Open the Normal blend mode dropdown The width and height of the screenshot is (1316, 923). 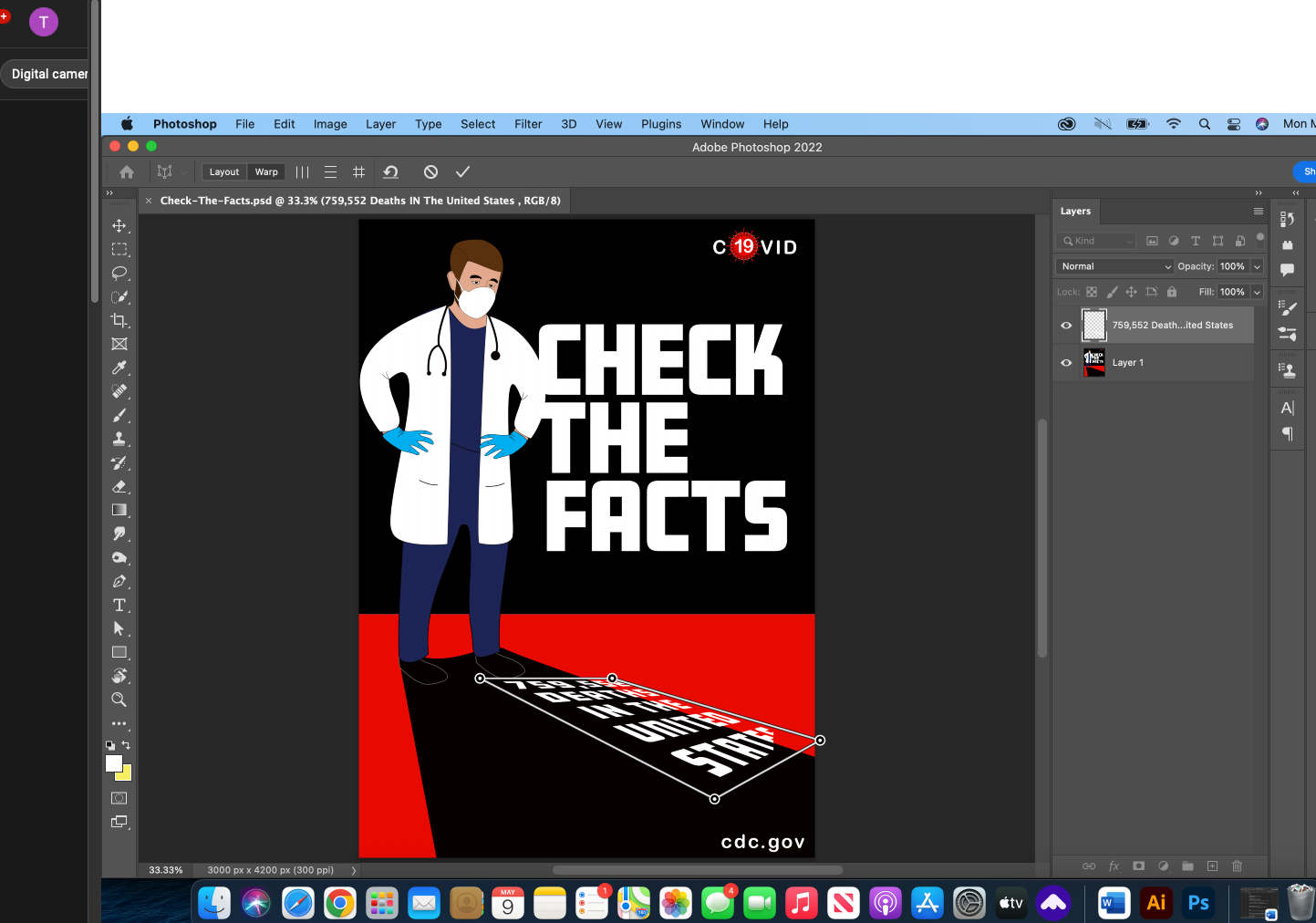pos(1115,266)
